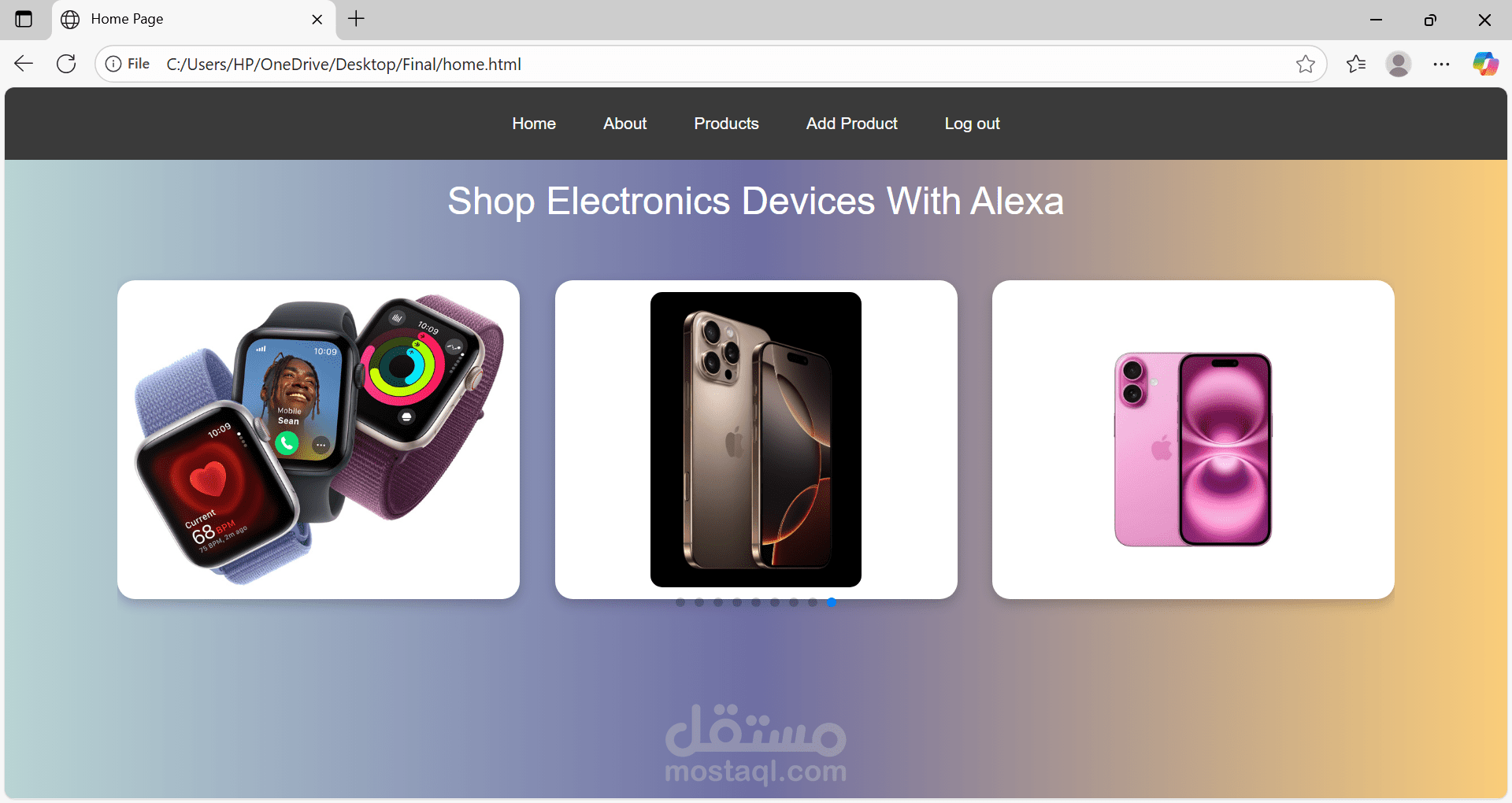Reload the page with refresh icon
This screenshot has width=1512, height=803.
click(x=66, y=64)
